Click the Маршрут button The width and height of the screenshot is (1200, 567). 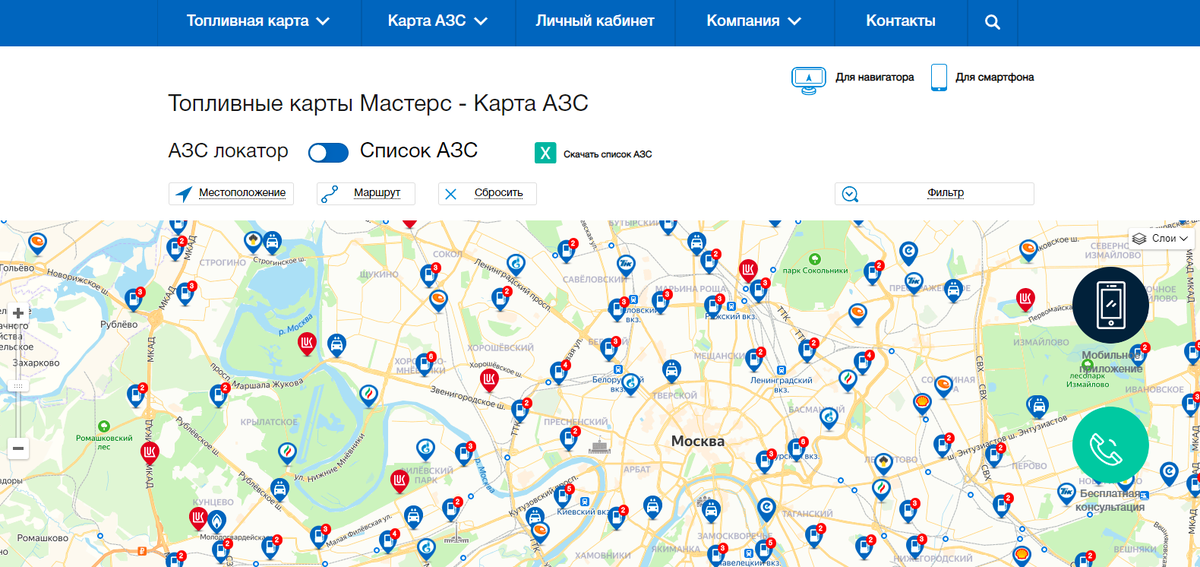coord(367,194)
